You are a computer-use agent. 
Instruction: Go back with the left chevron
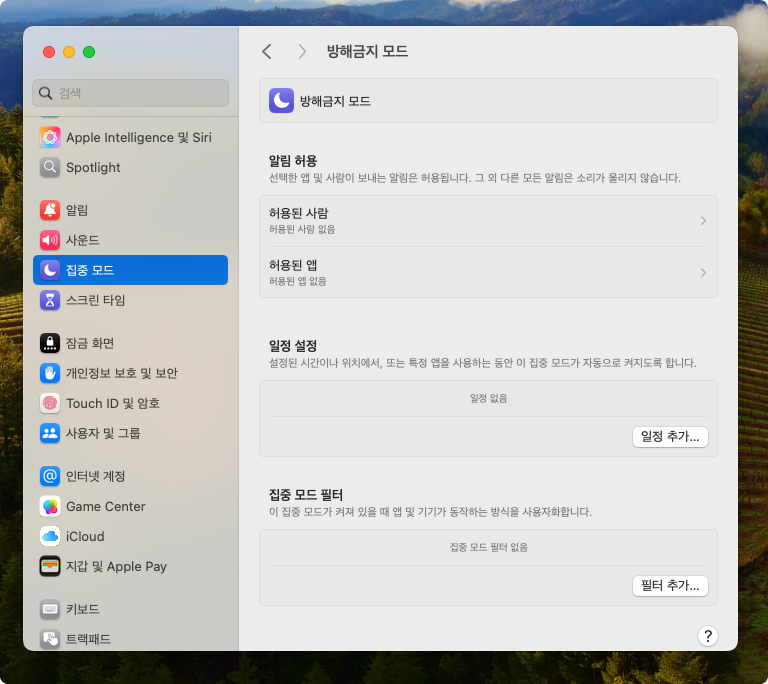click(x=267, y=51)
